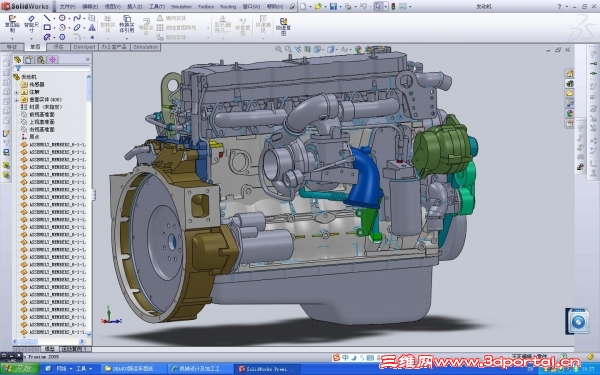The width and height of the screenshot is (600, 375).
Task: Switch to the DimXpert ribbon tab
Action: (84, 47)
